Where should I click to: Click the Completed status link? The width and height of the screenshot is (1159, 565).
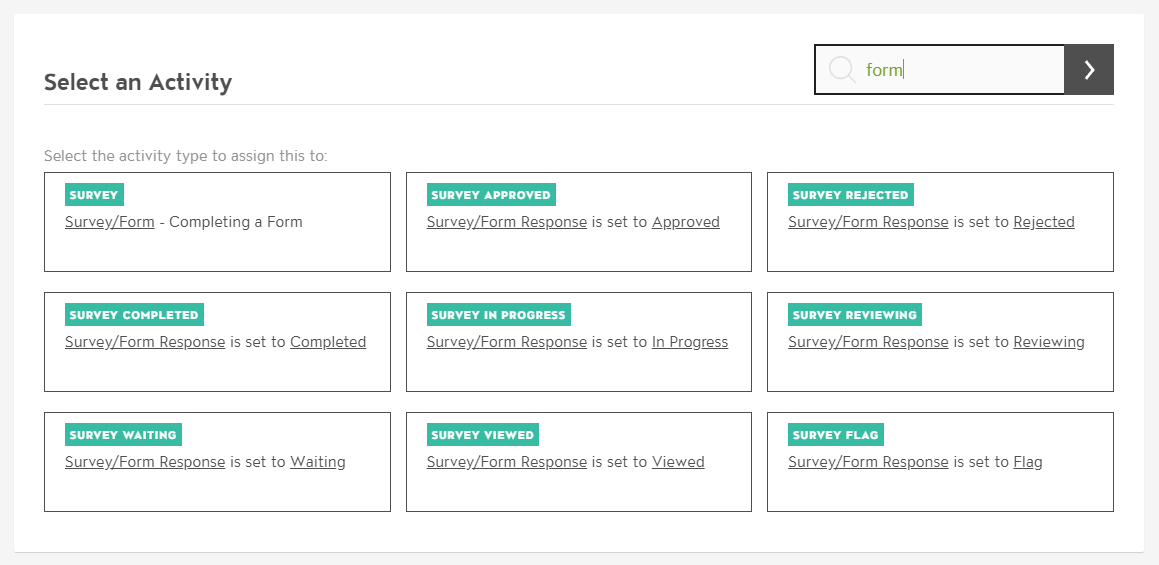point(328,342)
